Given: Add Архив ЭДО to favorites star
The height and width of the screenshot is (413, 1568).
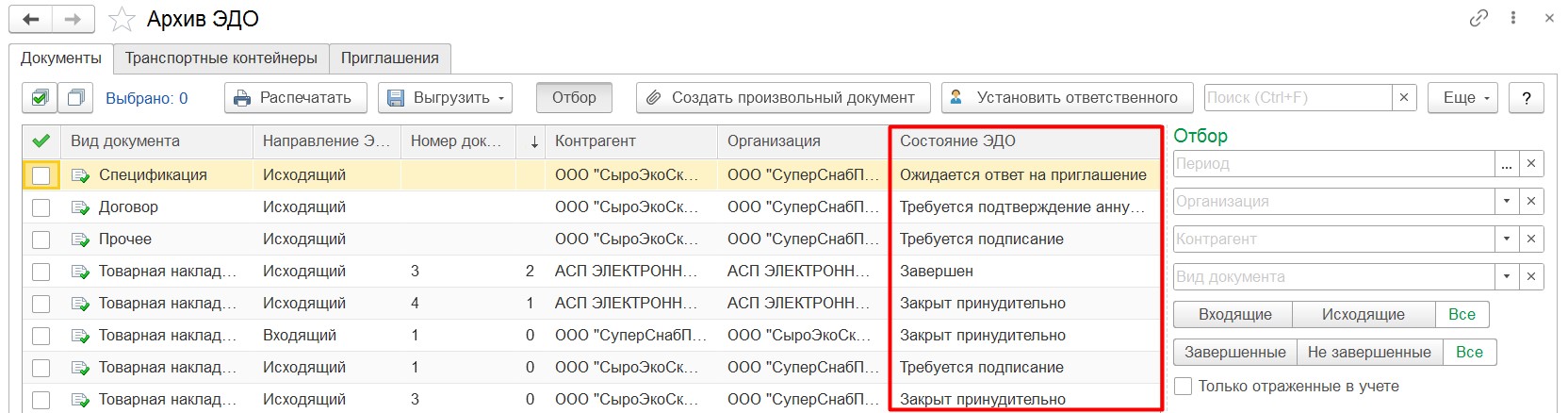Looking at the screenshot, I should click(x=122, y=19).
